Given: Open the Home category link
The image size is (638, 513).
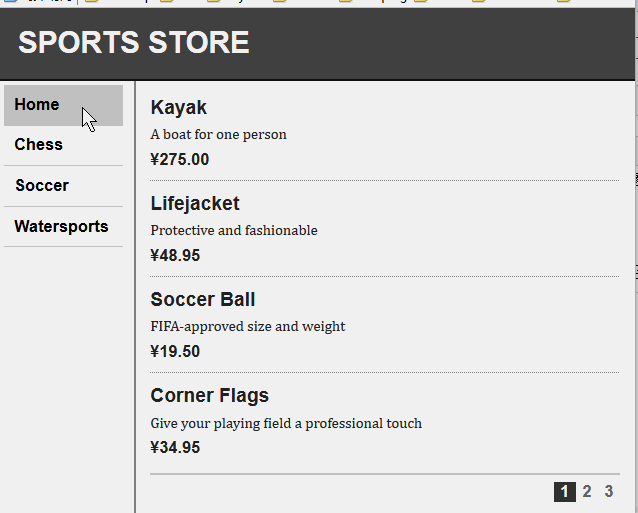Looking at the screenshot, I should pos(63,105).
